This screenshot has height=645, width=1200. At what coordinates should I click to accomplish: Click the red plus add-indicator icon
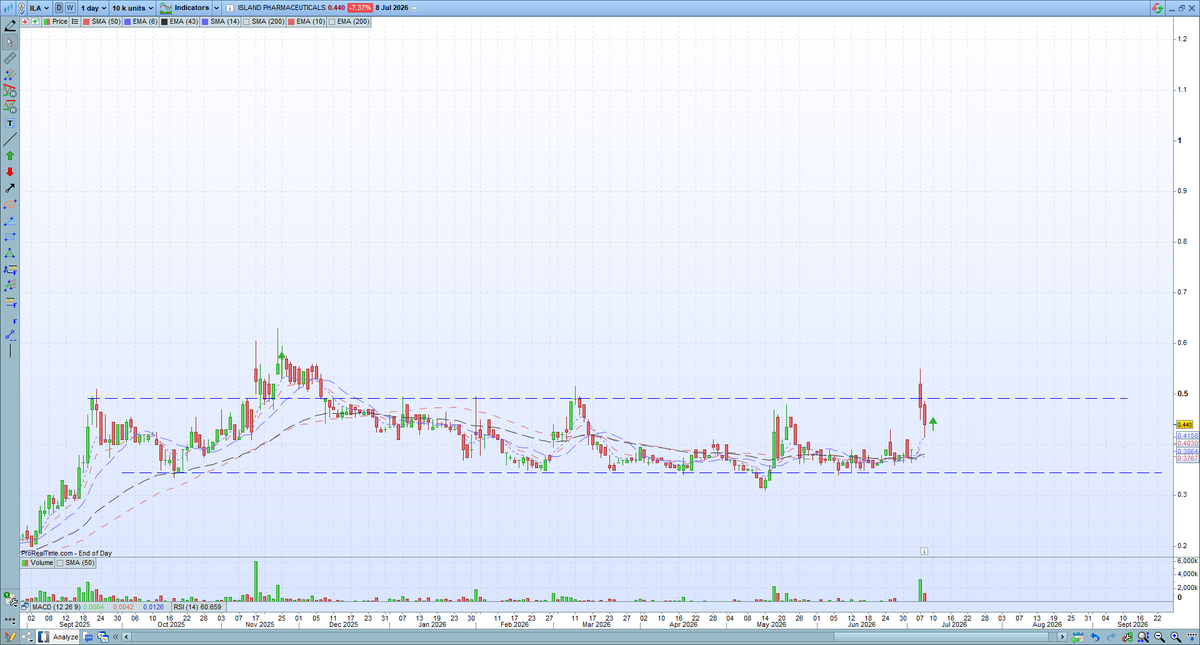(25, 21)
